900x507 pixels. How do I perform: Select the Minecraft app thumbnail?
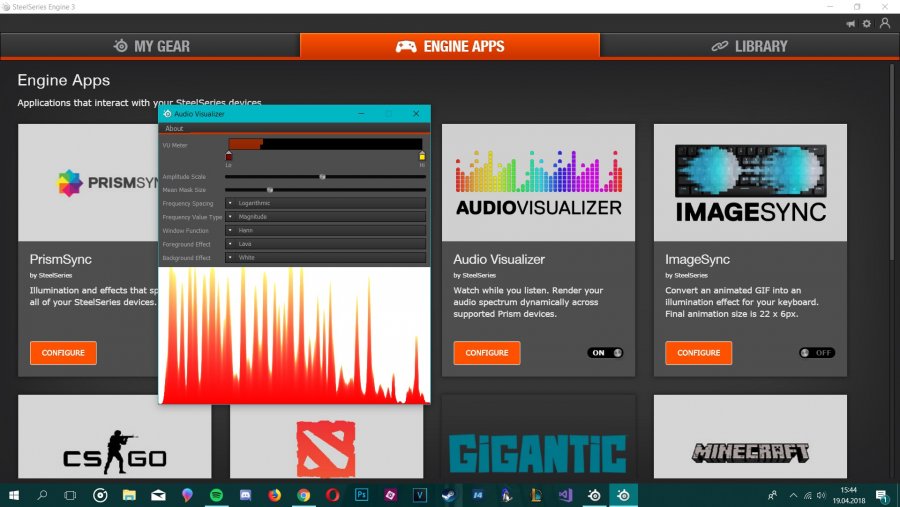750,436
